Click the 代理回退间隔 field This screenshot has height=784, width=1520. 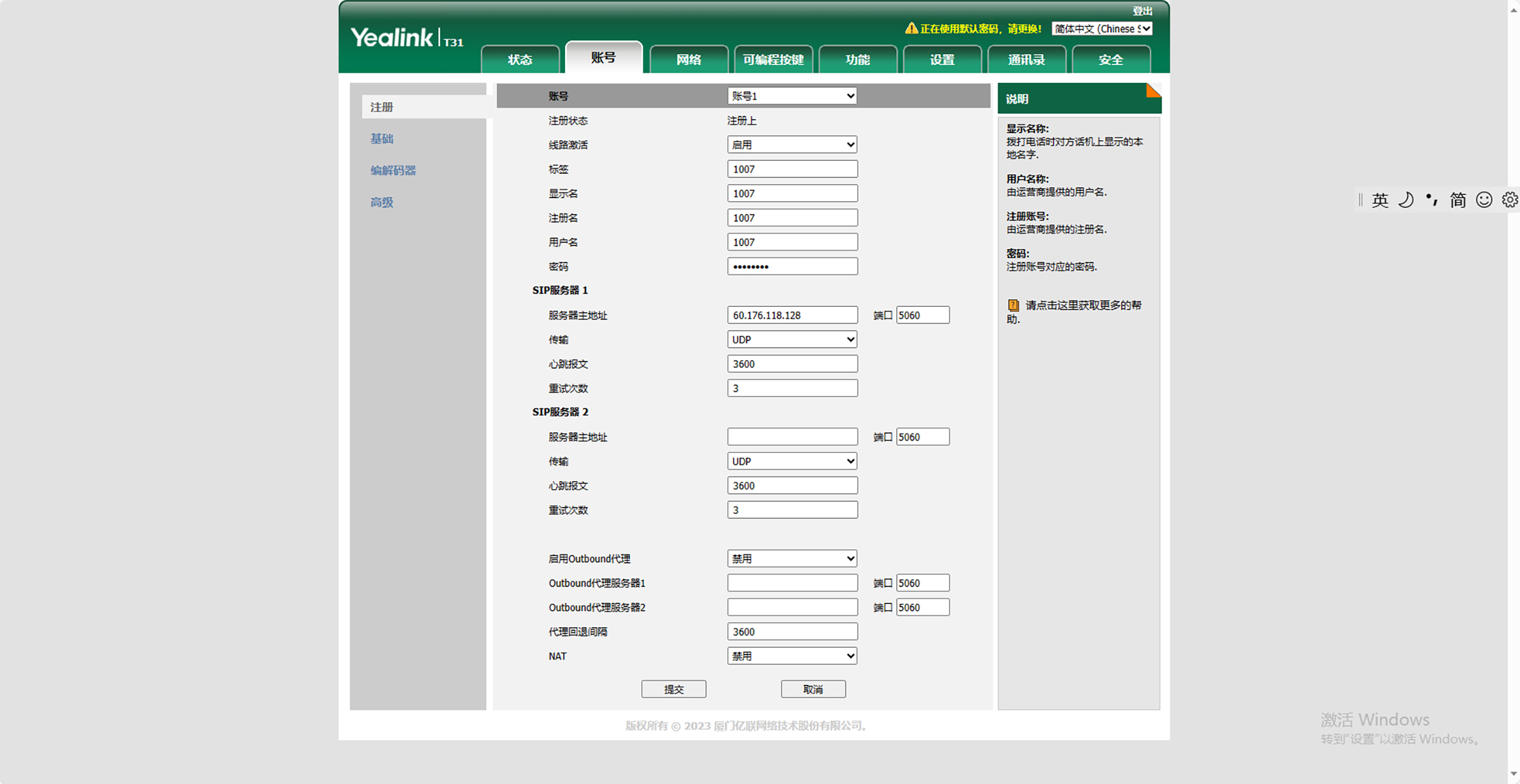click(792, 632)
